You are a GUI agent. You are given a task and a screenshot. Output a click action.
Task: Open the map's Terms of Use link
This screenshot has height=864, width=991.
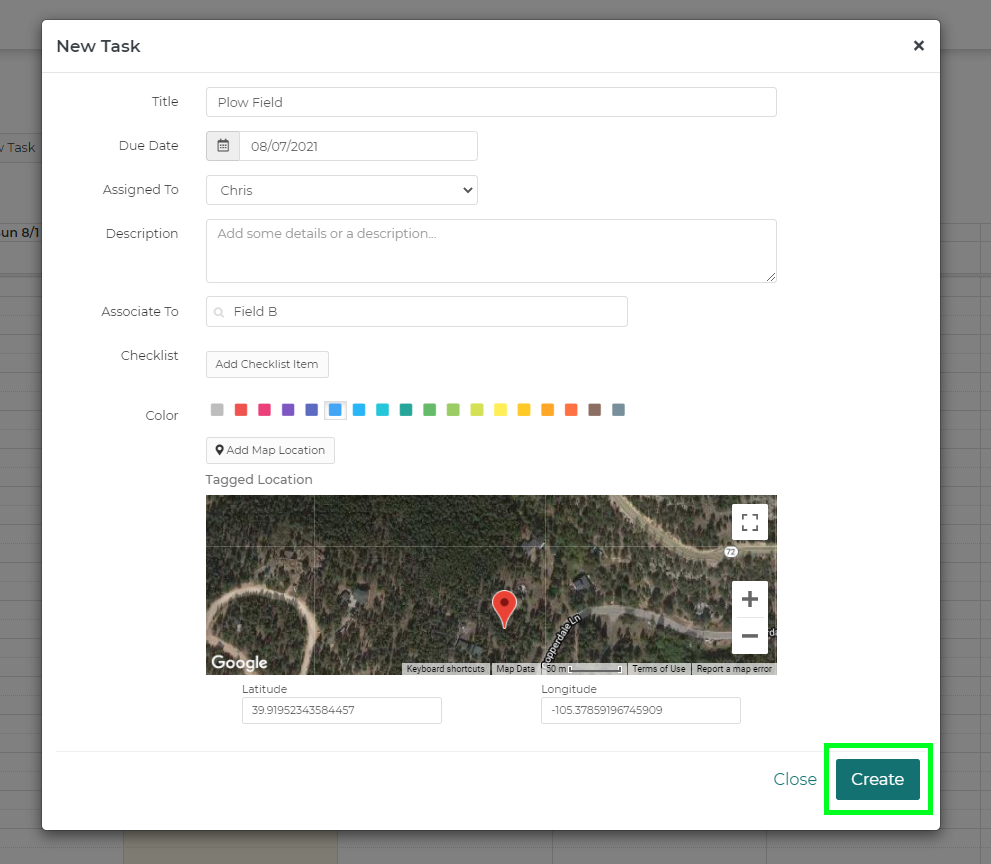click(x=659, y=669)
